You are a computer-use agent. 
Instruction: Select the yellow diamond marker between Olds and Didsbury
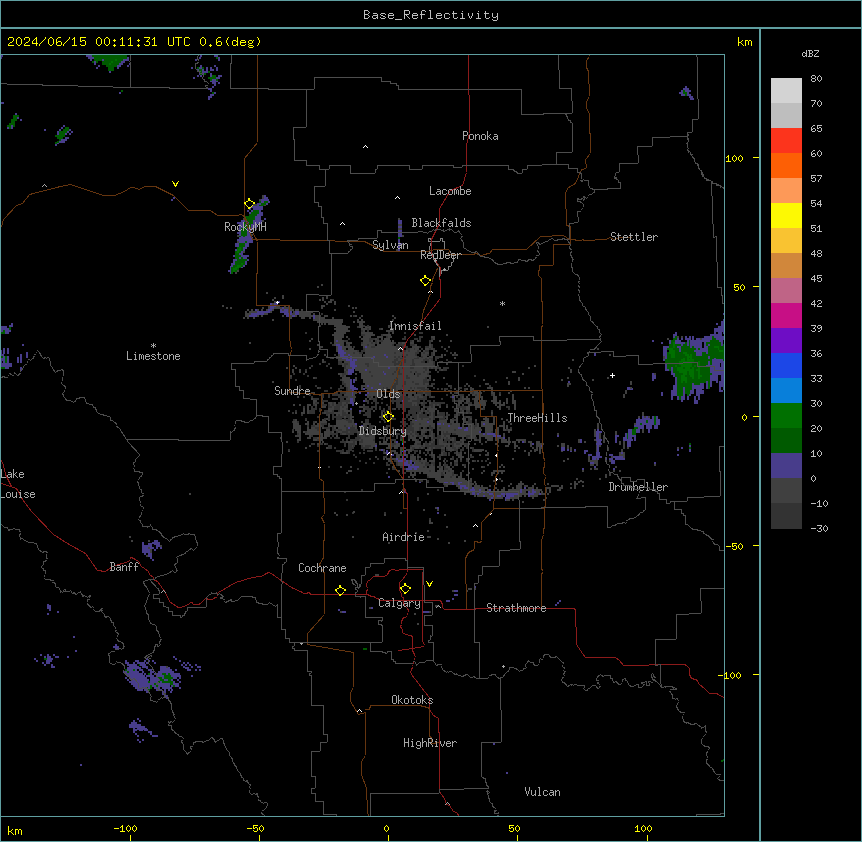tap(388, 416)
